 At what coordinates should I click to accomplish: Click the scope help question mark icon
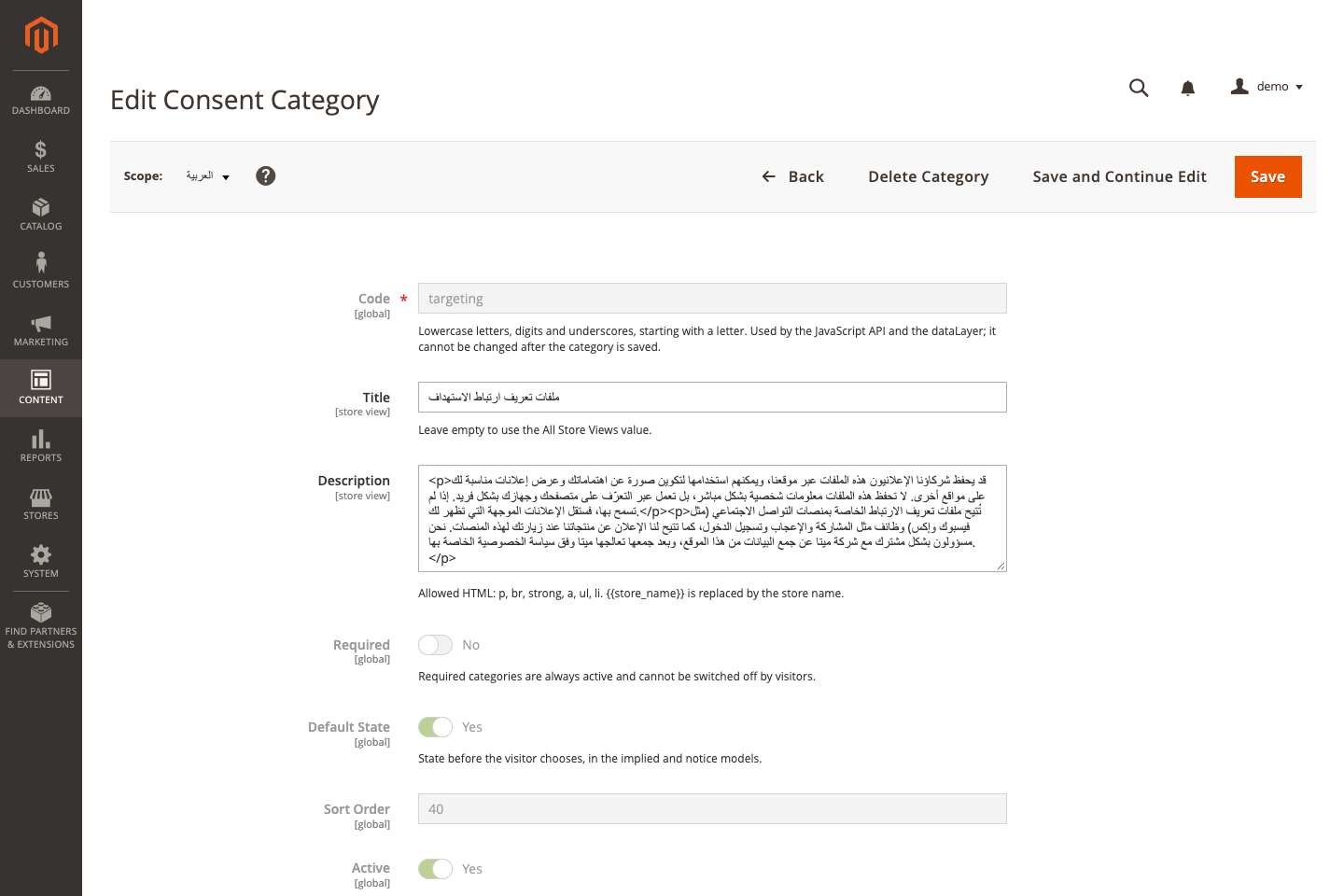(x=266, y=175)
